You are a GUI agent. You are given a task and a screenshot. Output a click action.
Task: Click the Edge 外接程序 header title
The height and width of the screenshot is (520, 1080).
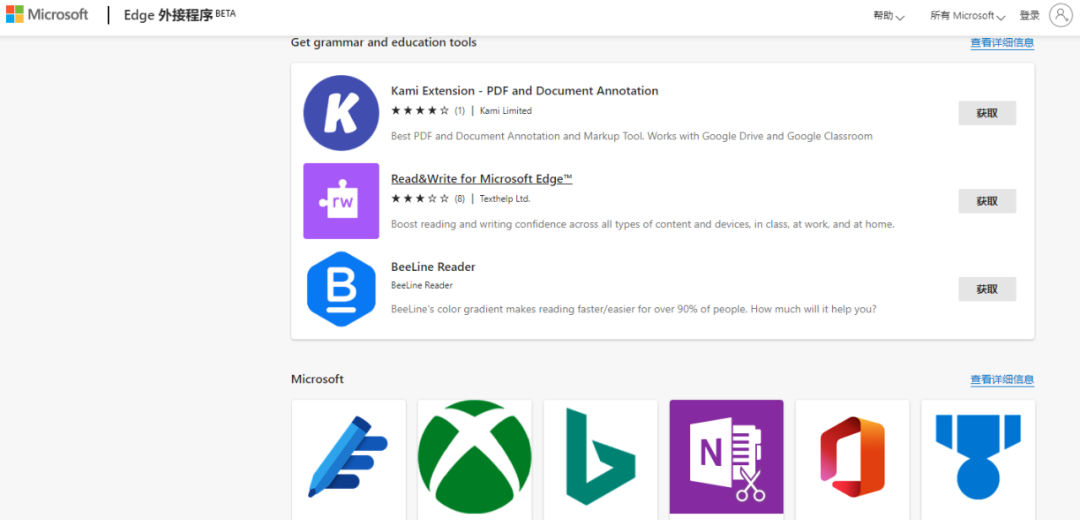pos(169,15)
